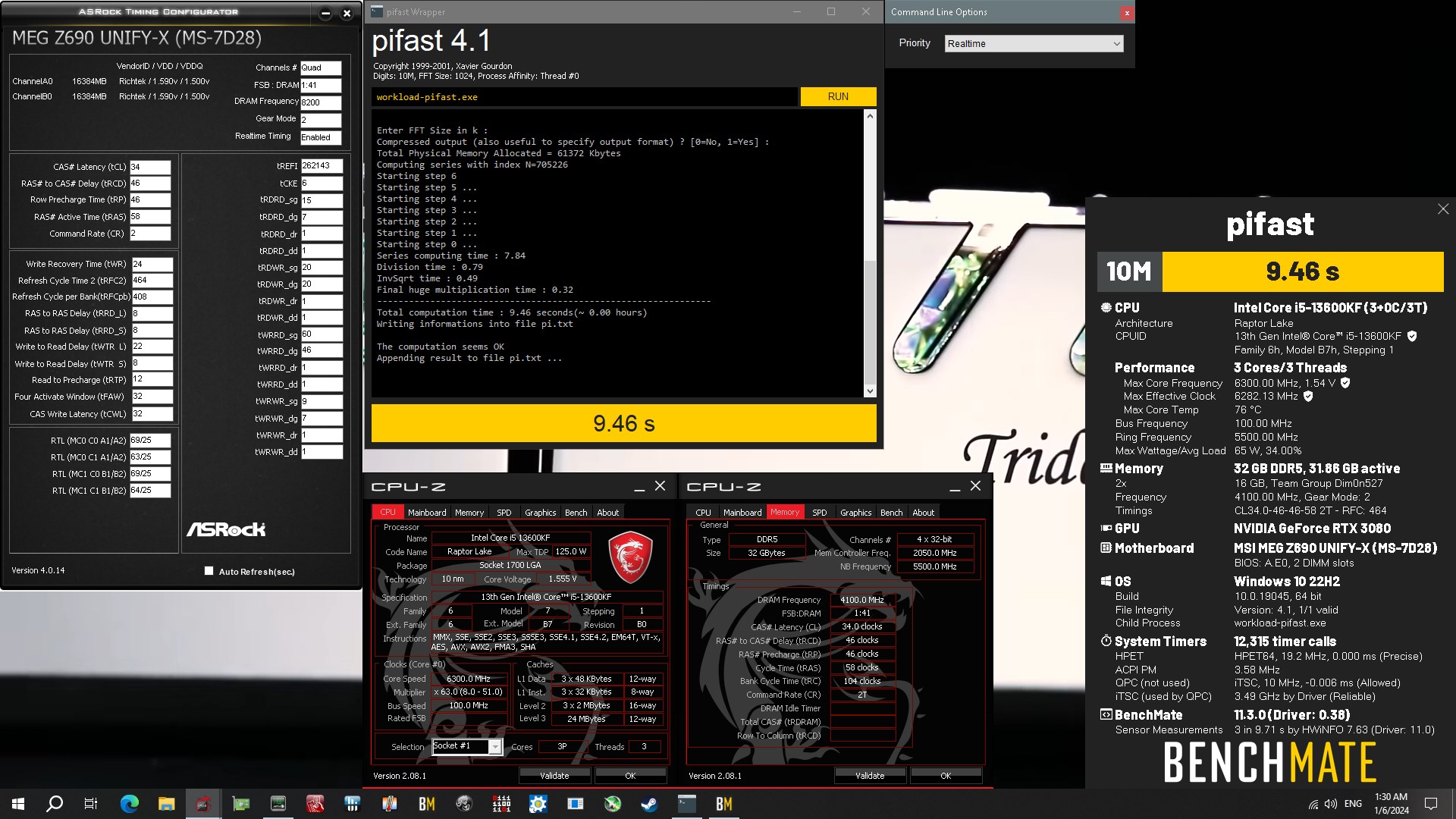Click the network tray icon
This screenshot has width=1456, height=819.
click(1313, 804)
